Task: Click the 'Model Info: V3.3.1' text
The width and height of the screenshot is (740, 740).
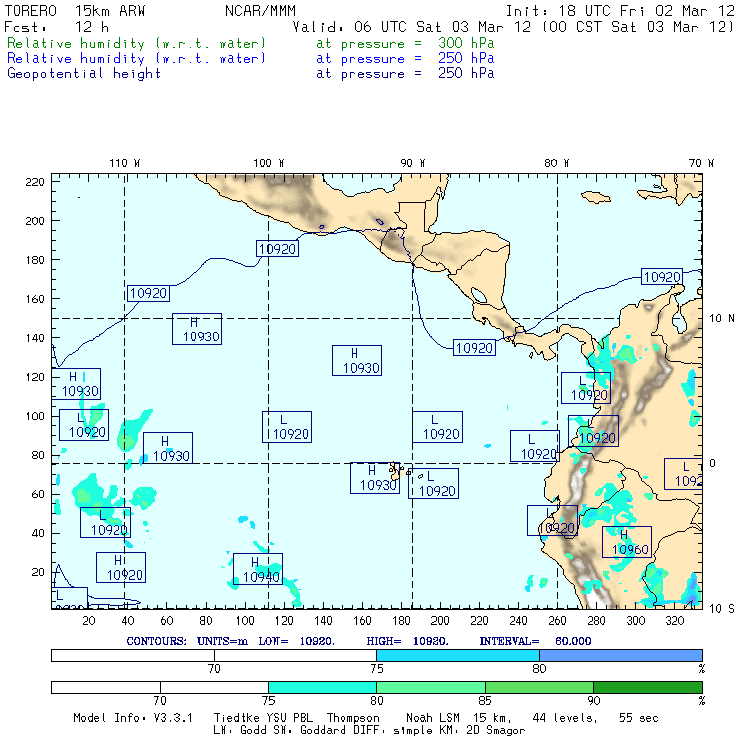Action: click(x=133, y=718)
